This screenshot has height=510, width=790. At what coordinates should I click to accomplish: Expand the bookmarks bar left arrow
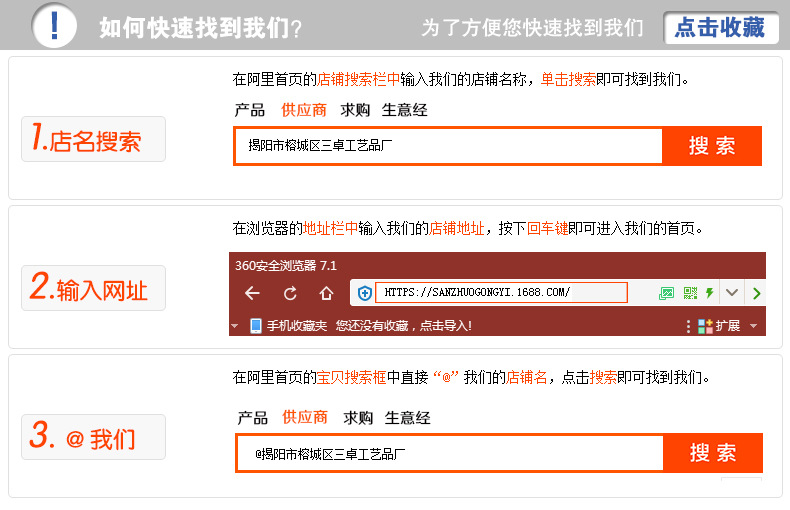[x=234, y=326]
